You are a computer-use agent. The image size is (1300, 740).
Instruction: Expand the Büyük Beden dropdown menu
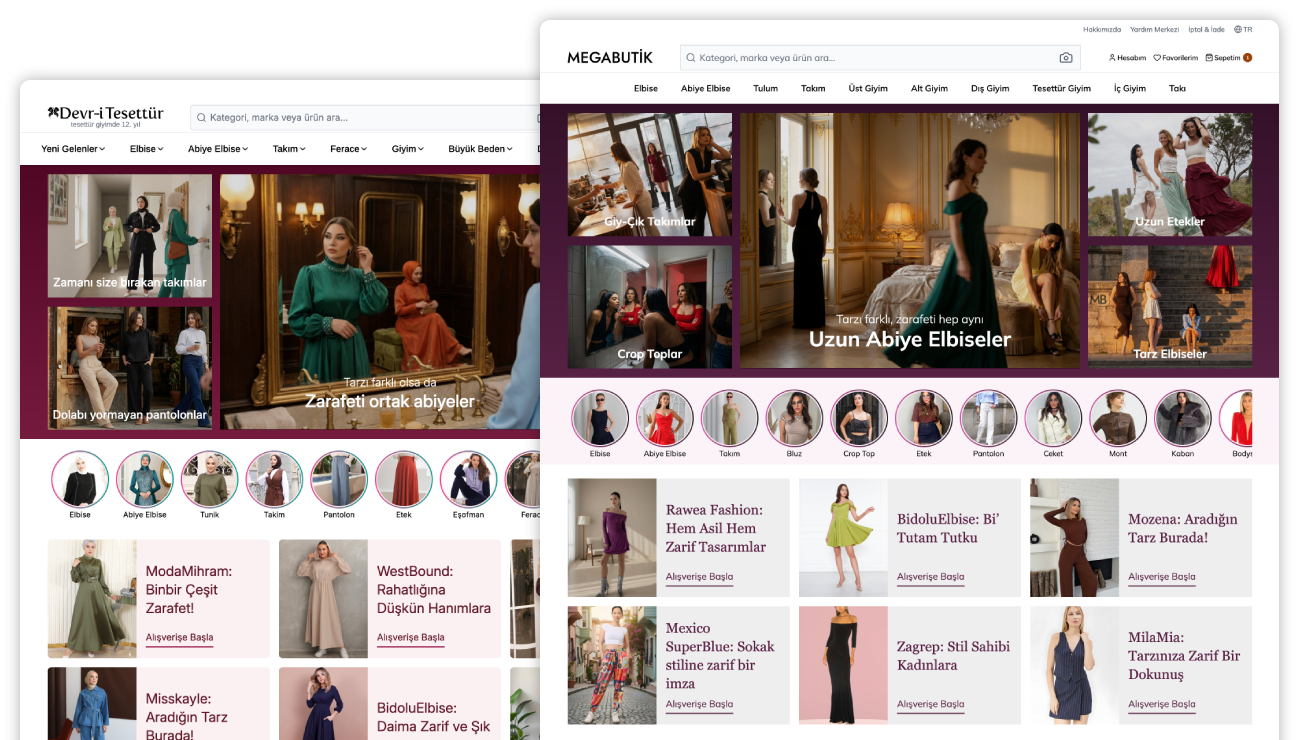[x=480, y=149]
